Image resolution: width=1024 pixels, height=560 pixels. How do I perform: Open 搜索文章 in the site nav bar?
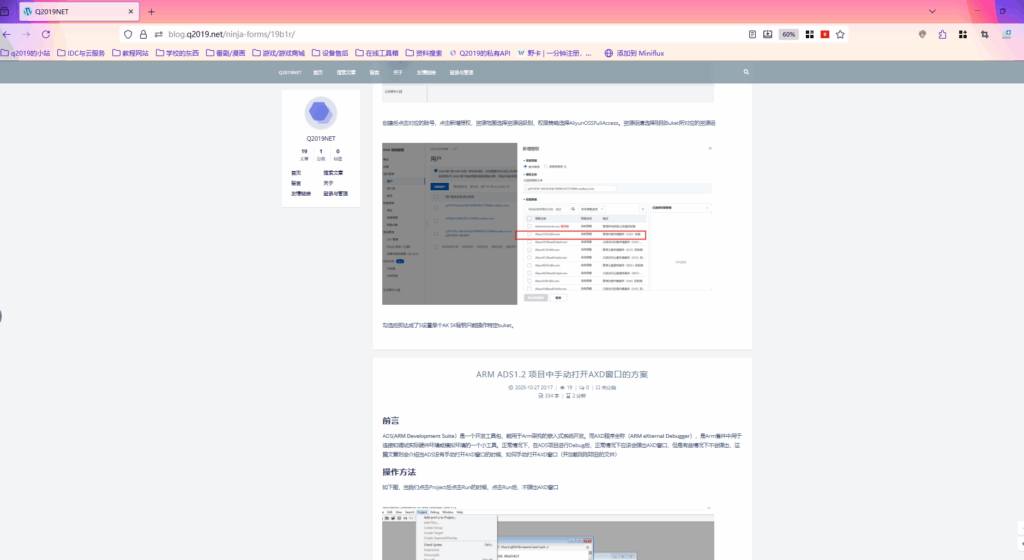[x=346, y=72]
